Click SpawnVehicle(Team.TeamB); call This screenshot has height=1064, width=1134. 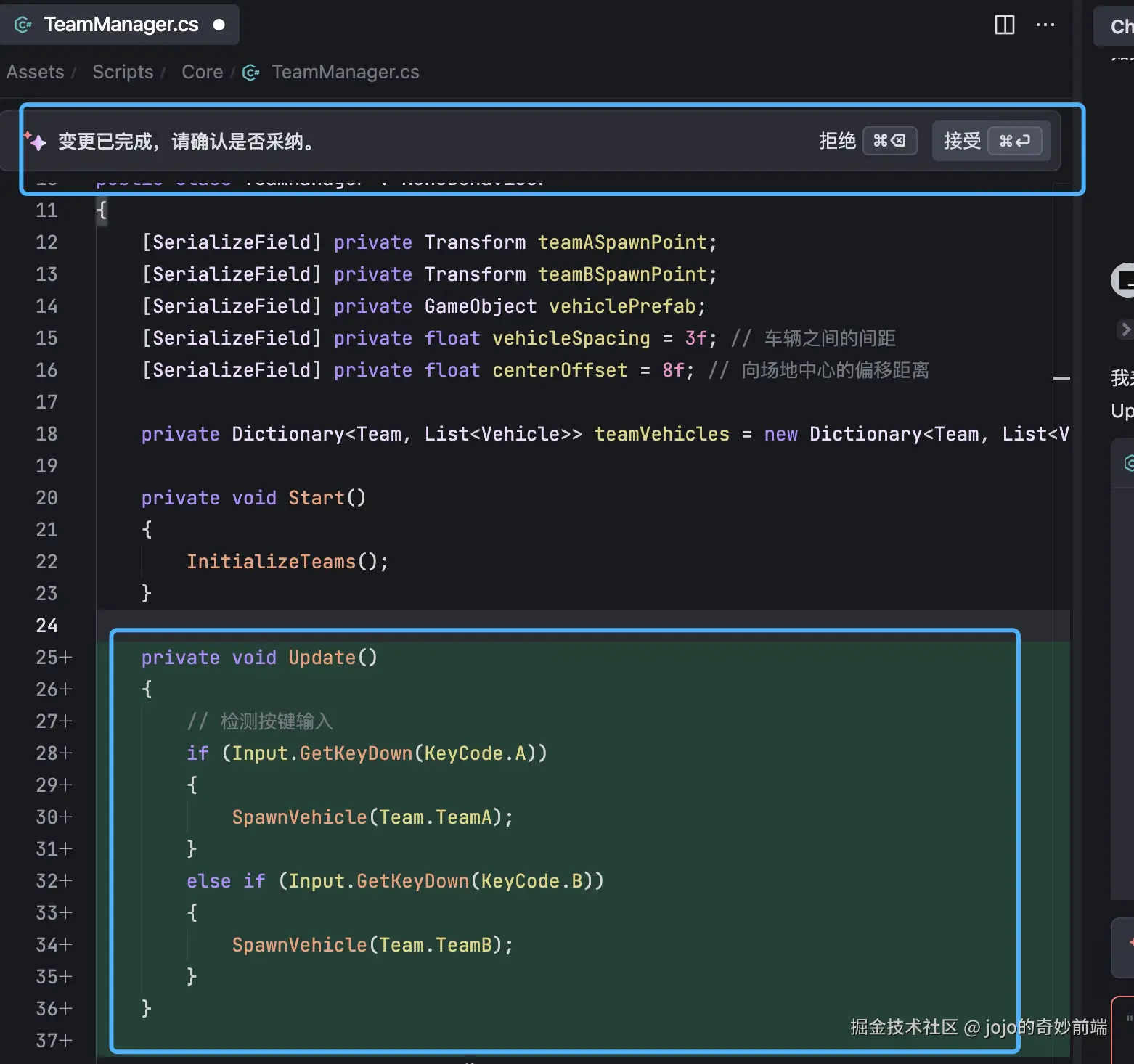[x=372, y=945]
